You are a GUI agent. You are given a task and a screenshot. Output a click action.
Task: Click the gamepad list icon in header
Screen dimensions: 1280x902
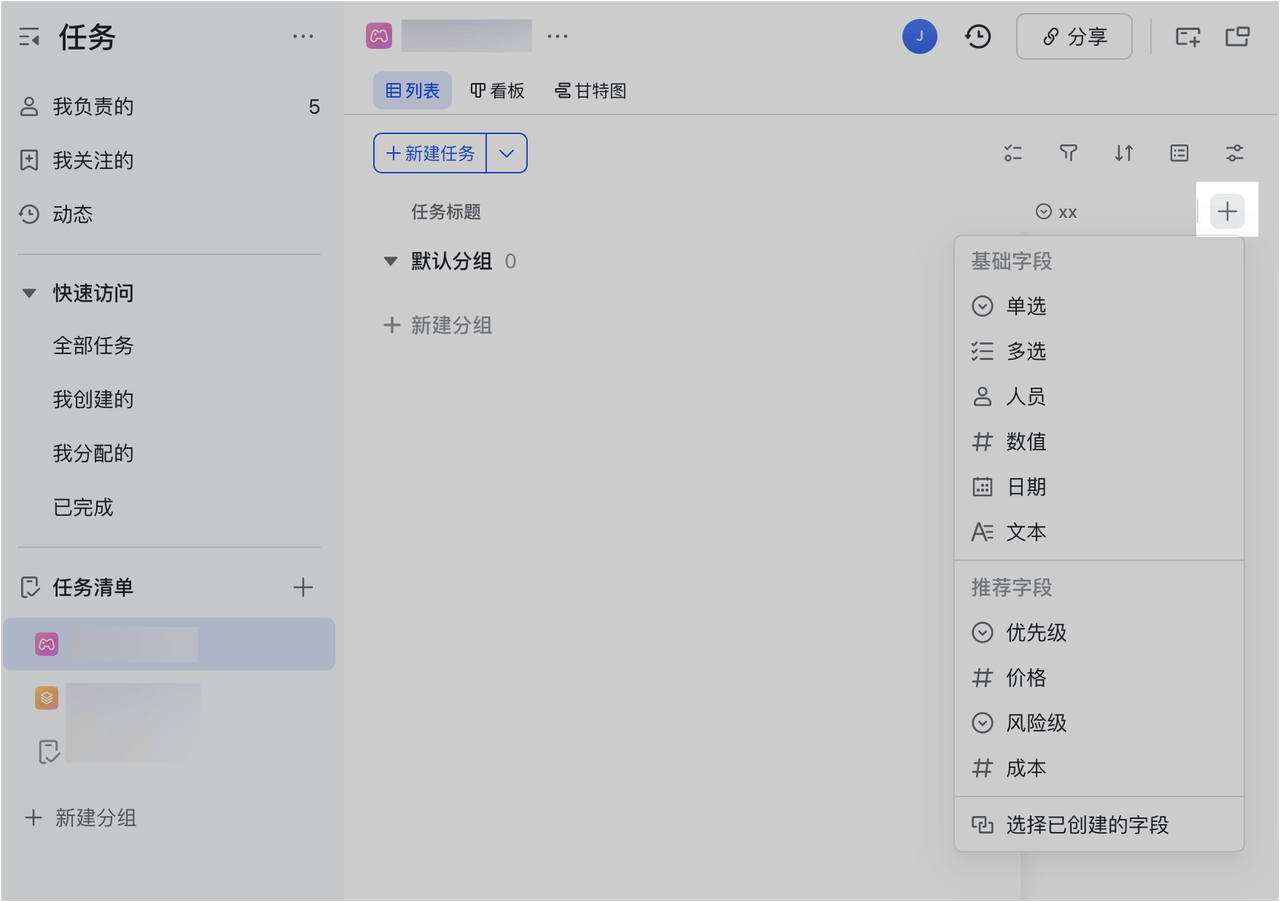pyautogui.click(x=379, y=36)
